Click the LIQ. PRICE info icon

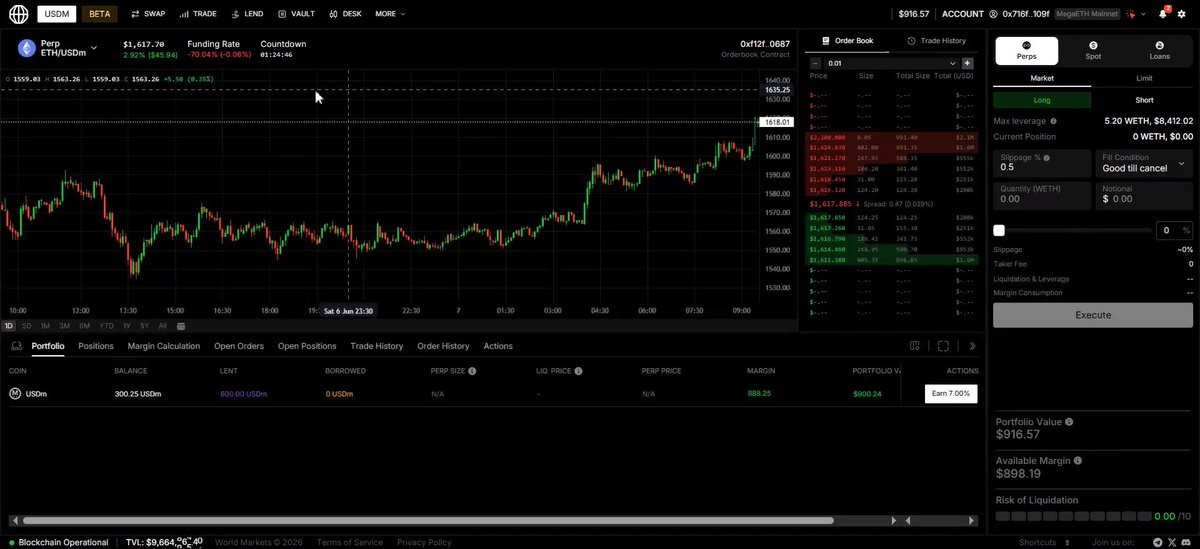(578, 371)
